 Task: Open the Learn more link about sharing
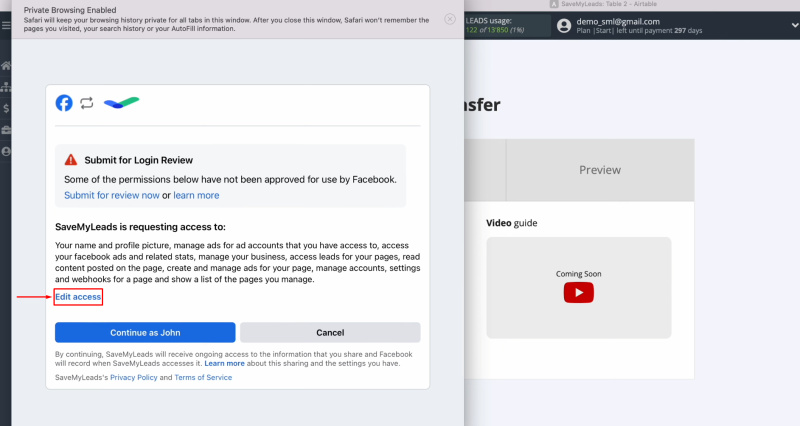(224, 363)
